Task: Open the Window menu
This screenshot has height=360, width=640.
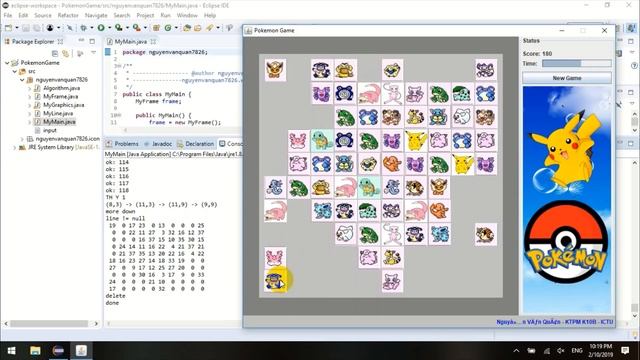Action: click(x=187, y=15)
